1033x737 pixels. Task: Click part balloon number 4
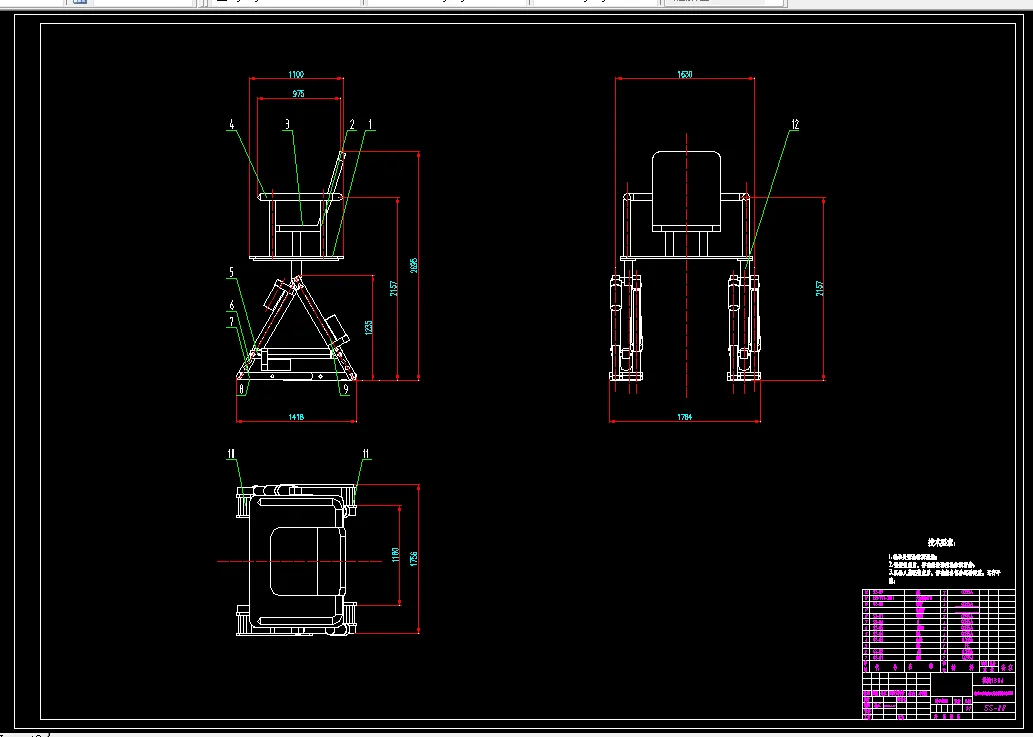tap(231, 124)
